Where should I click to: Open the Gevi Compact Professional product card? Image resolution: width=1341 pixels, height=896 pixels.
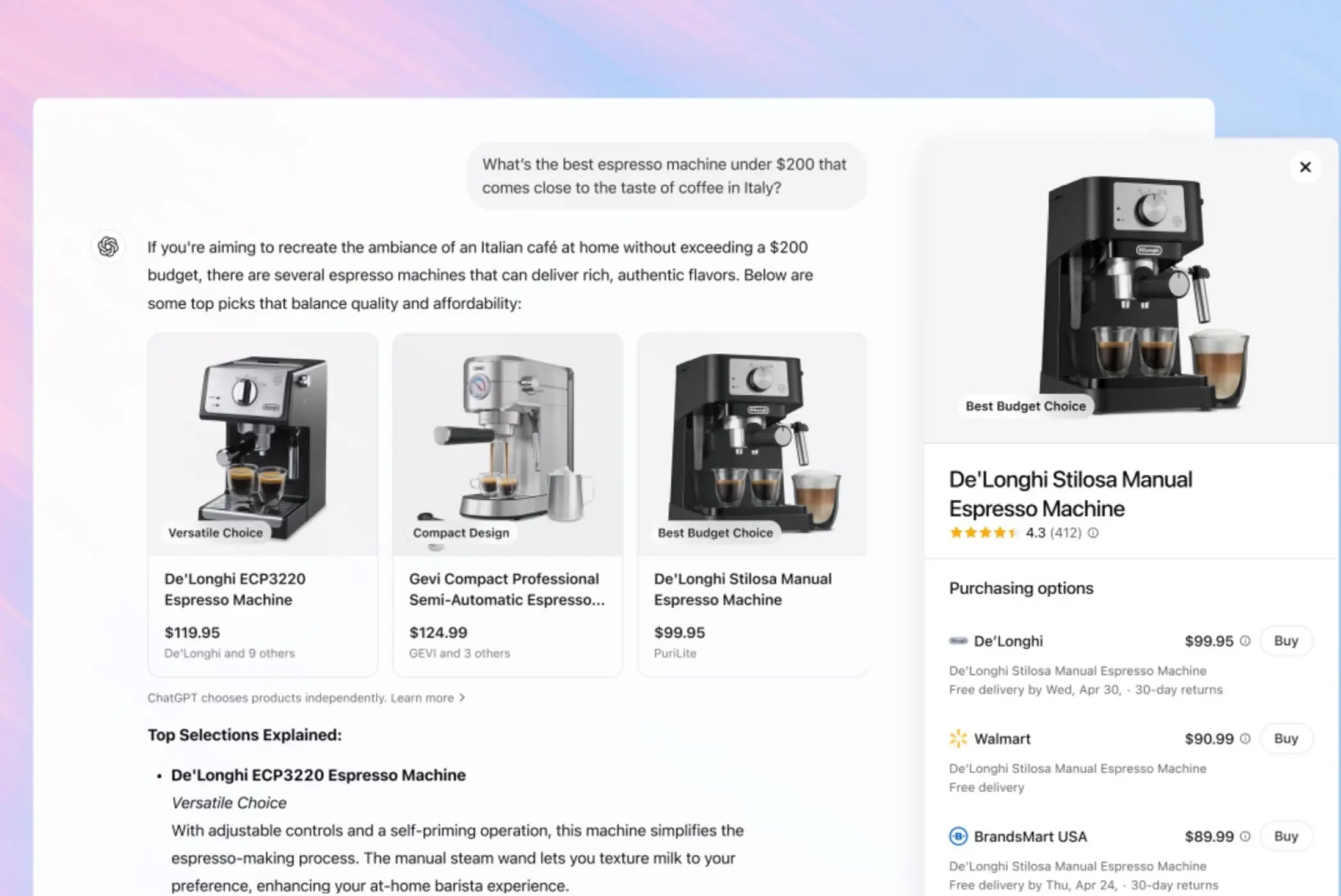pyautogui.click(x=508, y=504)
